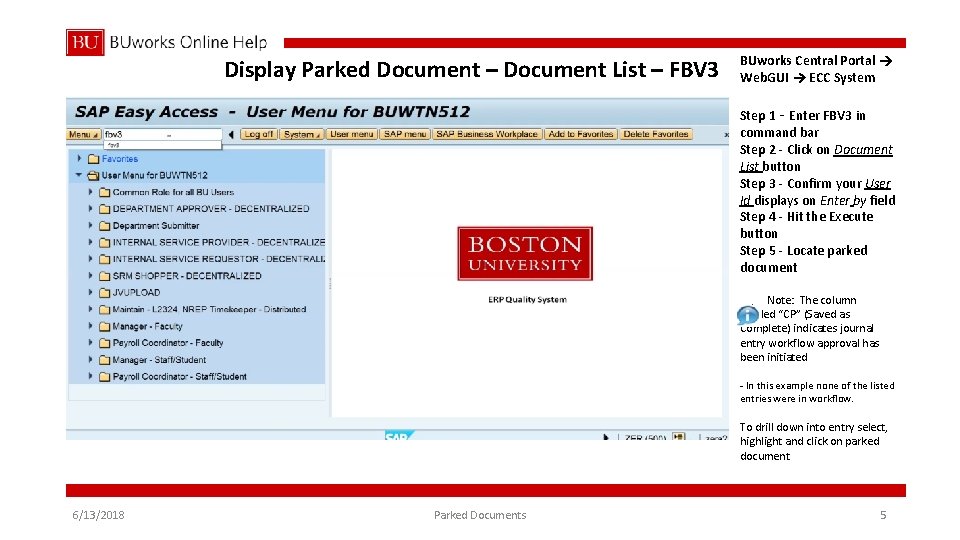Screen dimensions: 960x540
Task: Click Department Submitter folder icon
Action: pyautogui.click(x=105, y=226)
